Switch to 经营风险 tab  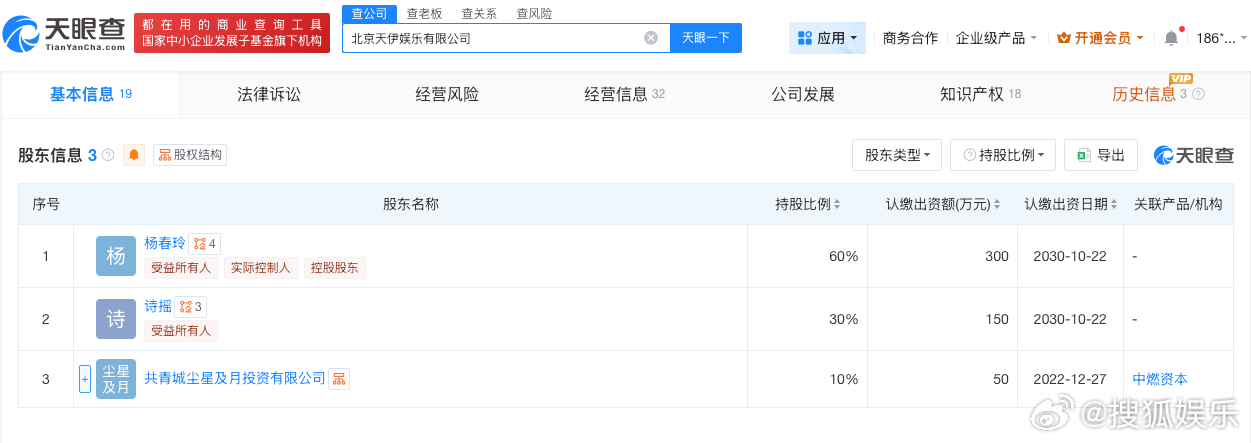coord(447,94)
